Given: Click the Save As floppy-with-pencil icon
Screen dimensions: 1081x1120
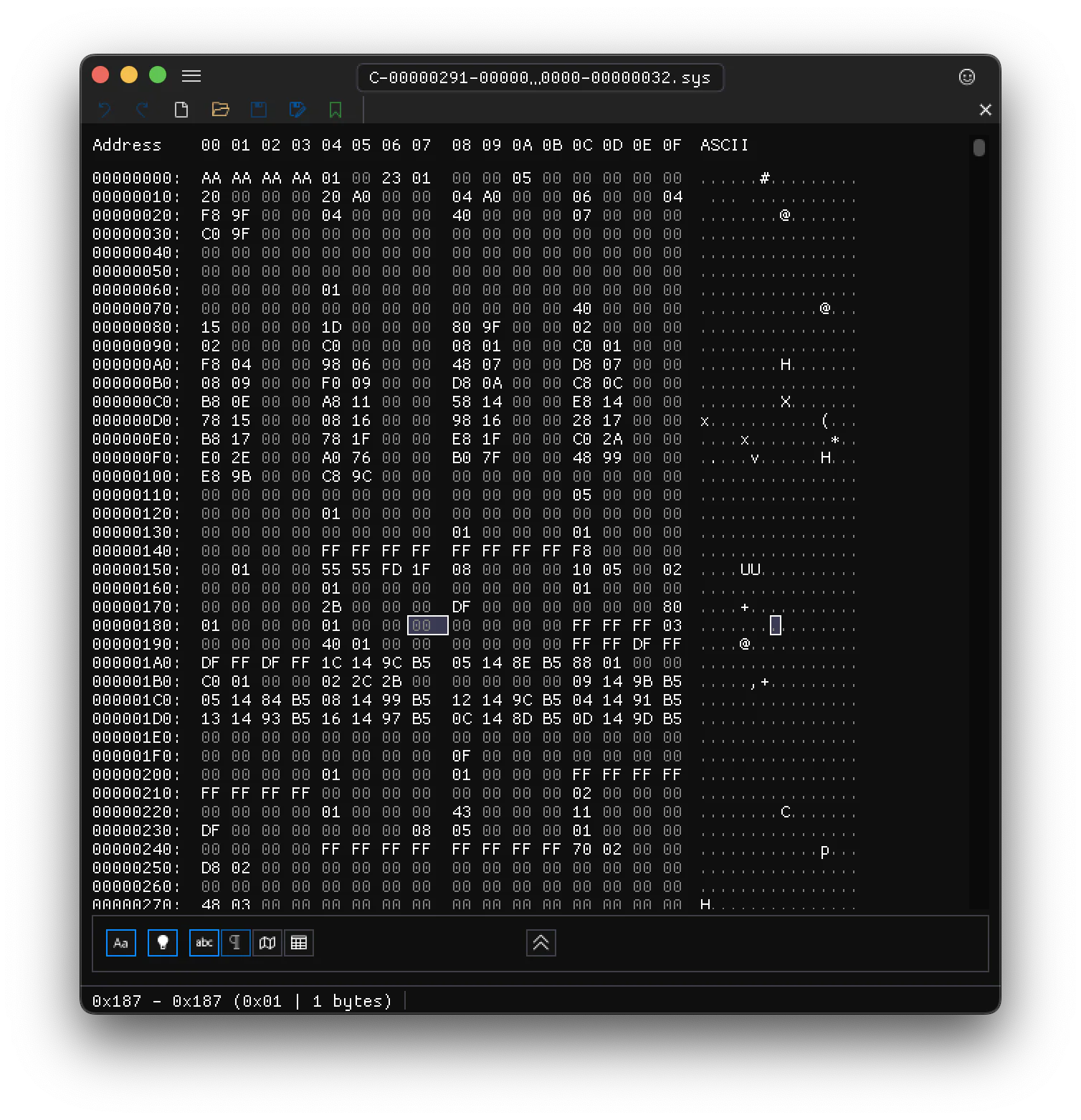Looking at the screenshot, I should point(297,110).
